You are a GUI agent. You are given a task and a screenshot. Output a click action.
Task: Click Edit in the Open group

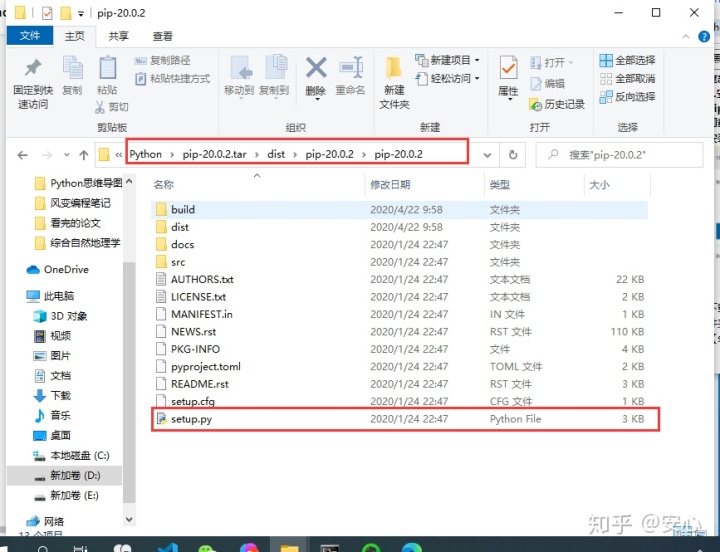click(x=547, y=84)
